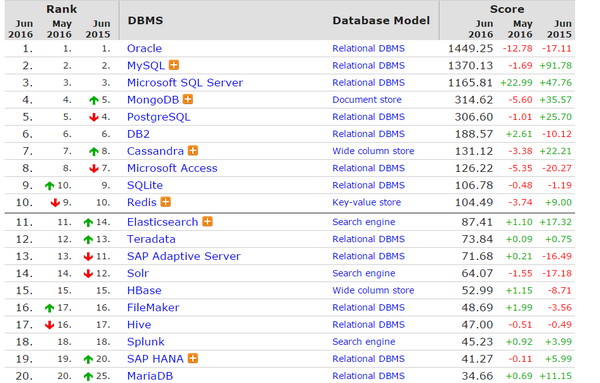This screenshot has height=383, width=600.
Task: Click the green up arrow in Cassandra row
Action: [94, 152]
